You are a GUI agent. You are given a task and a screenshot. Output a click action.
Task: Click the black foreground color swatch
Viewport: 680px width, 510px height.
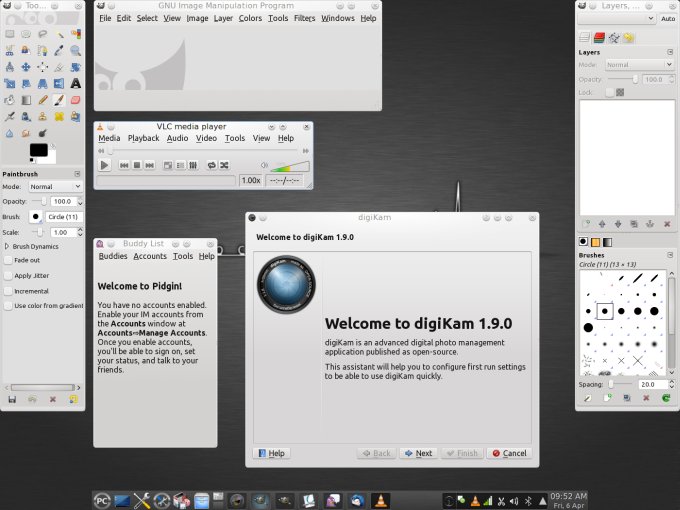point(38,150)
